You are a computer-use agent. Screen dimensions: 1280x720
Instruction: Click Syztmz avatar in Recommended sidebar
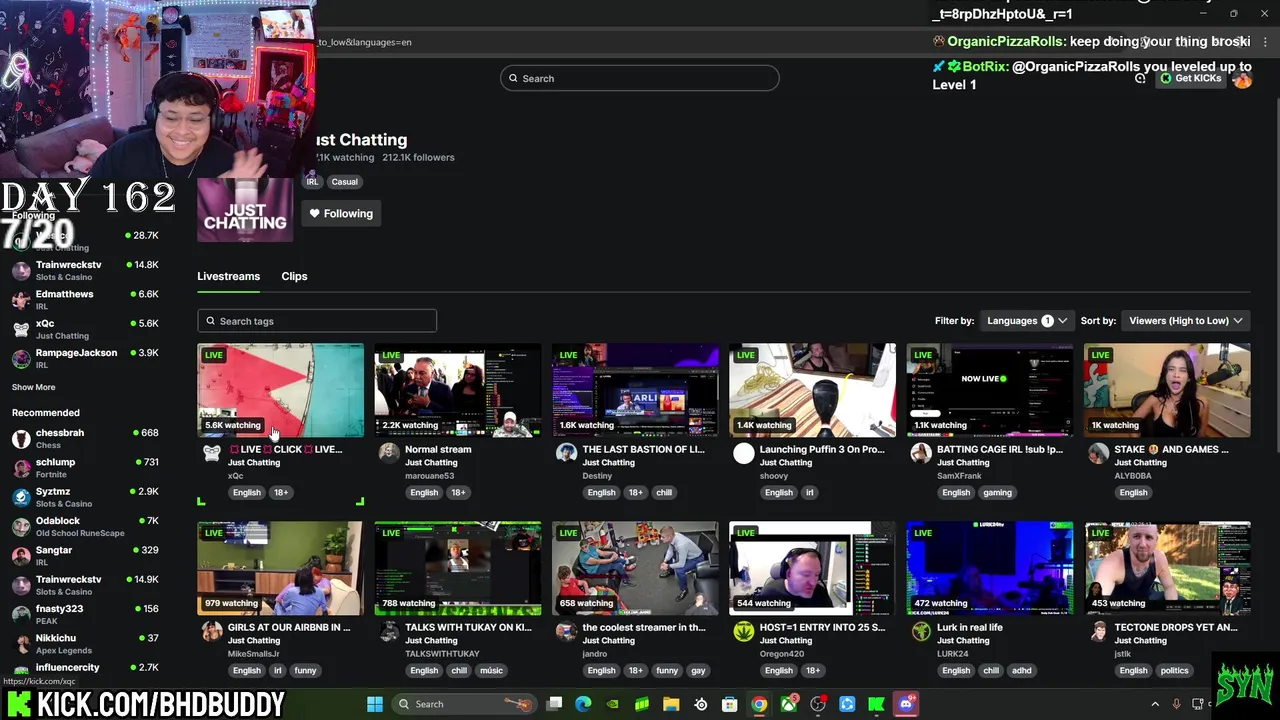[21, 497]
